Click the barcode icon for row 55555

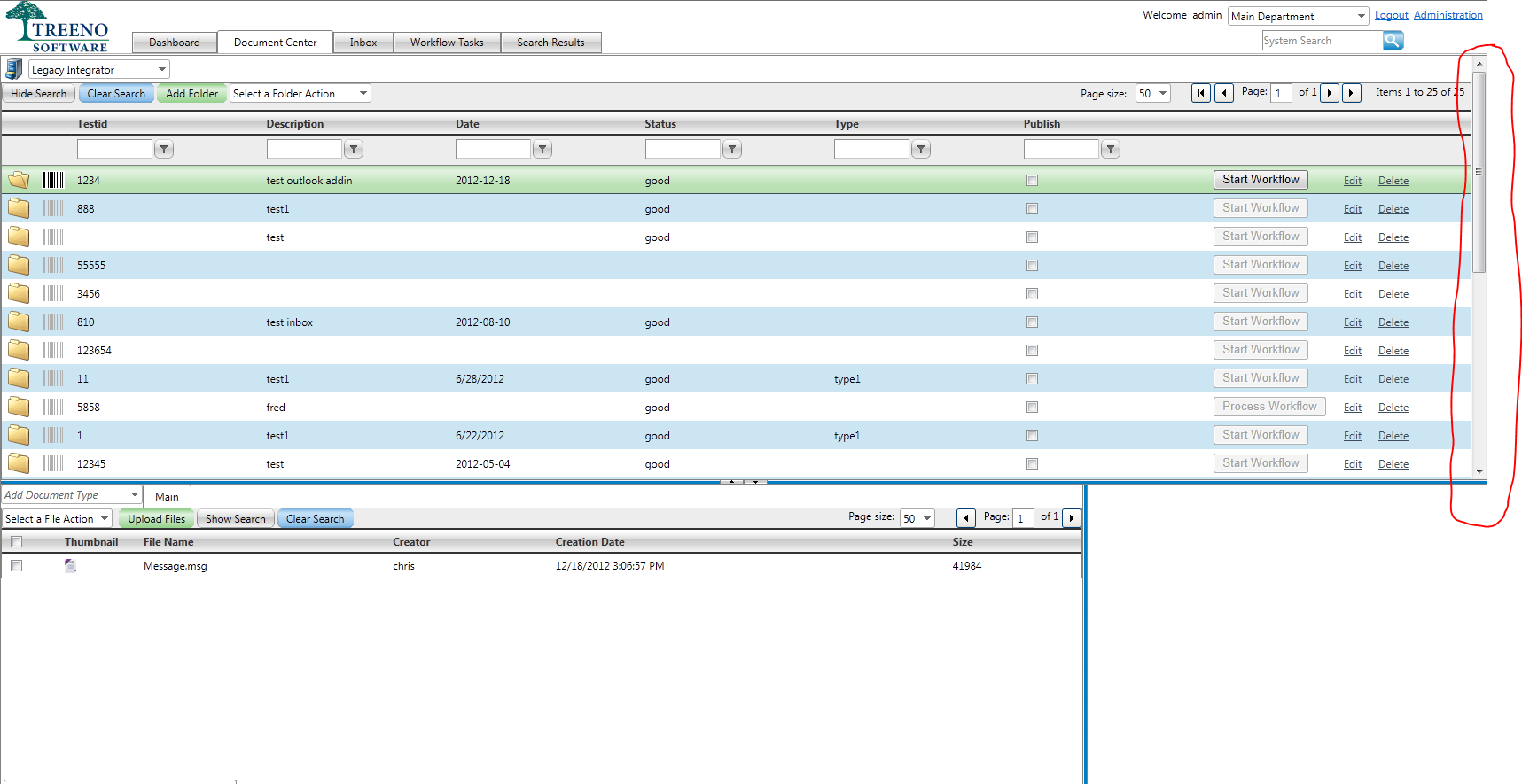pos(53,266)
